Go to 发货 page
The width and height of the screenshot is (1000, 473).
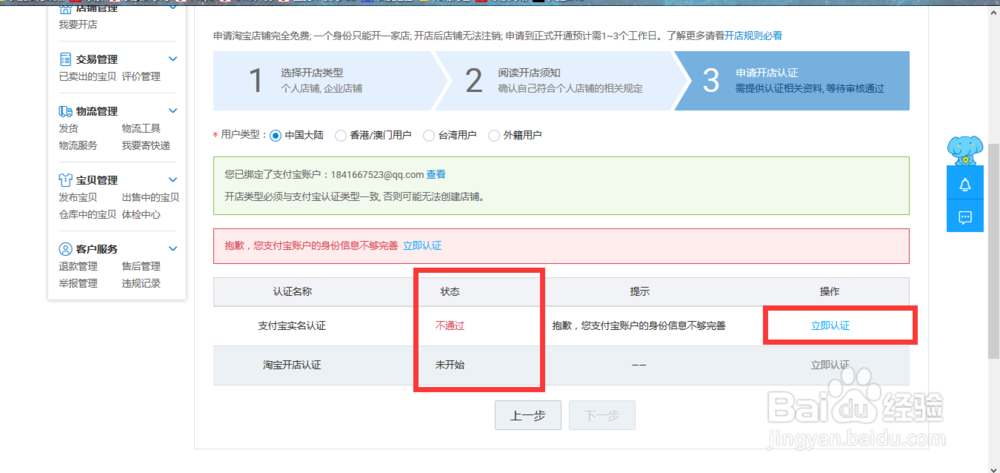[x=68, y=128]
